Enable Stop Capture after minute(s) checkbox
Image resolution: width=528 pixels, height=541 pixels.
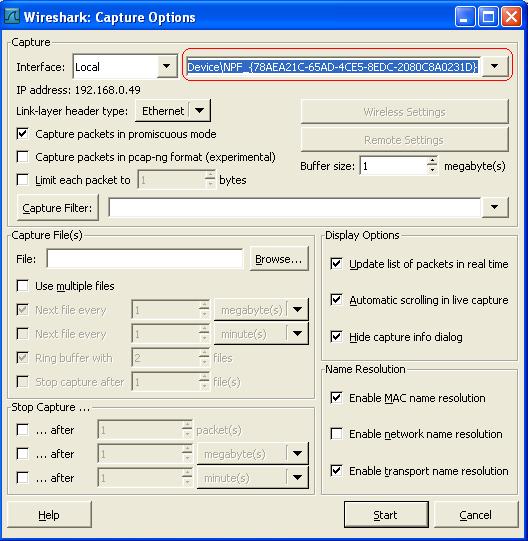coord(23,478)
